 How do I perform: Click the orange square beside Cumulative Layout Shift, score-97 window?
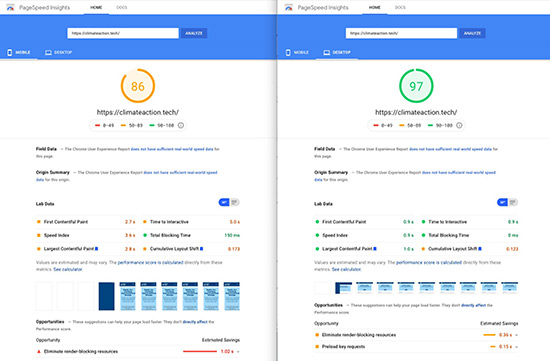pyautogui.click(x=423, y=249)
